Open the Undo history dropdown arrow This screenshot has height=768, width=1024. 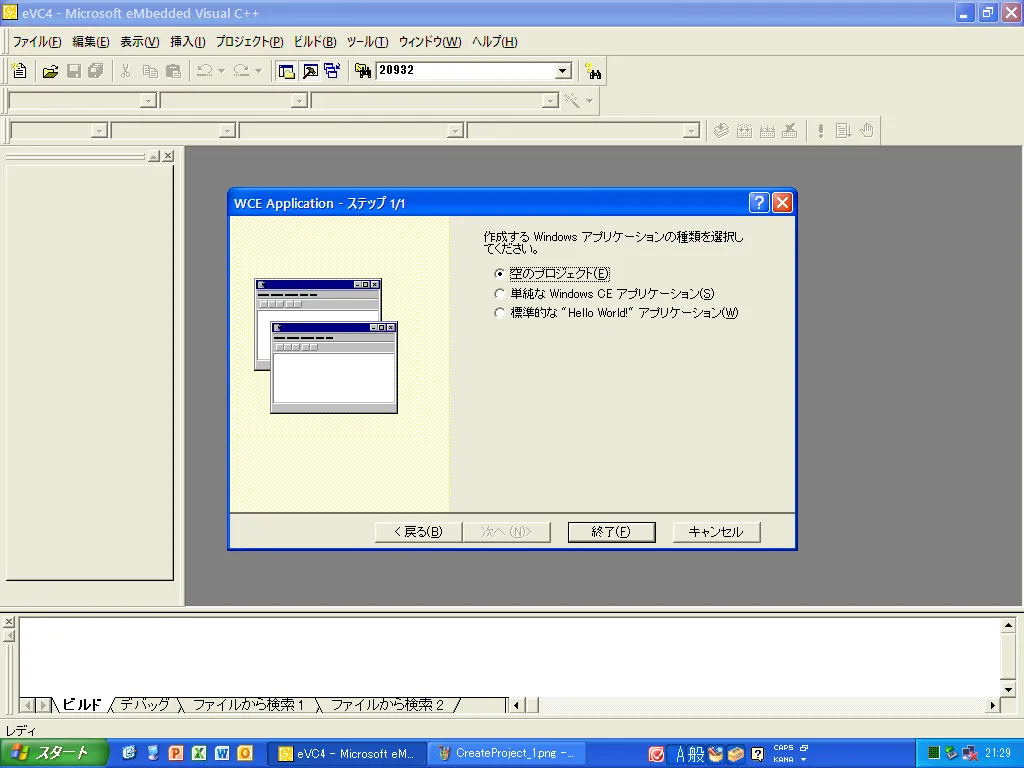click(x=221, y=71)
